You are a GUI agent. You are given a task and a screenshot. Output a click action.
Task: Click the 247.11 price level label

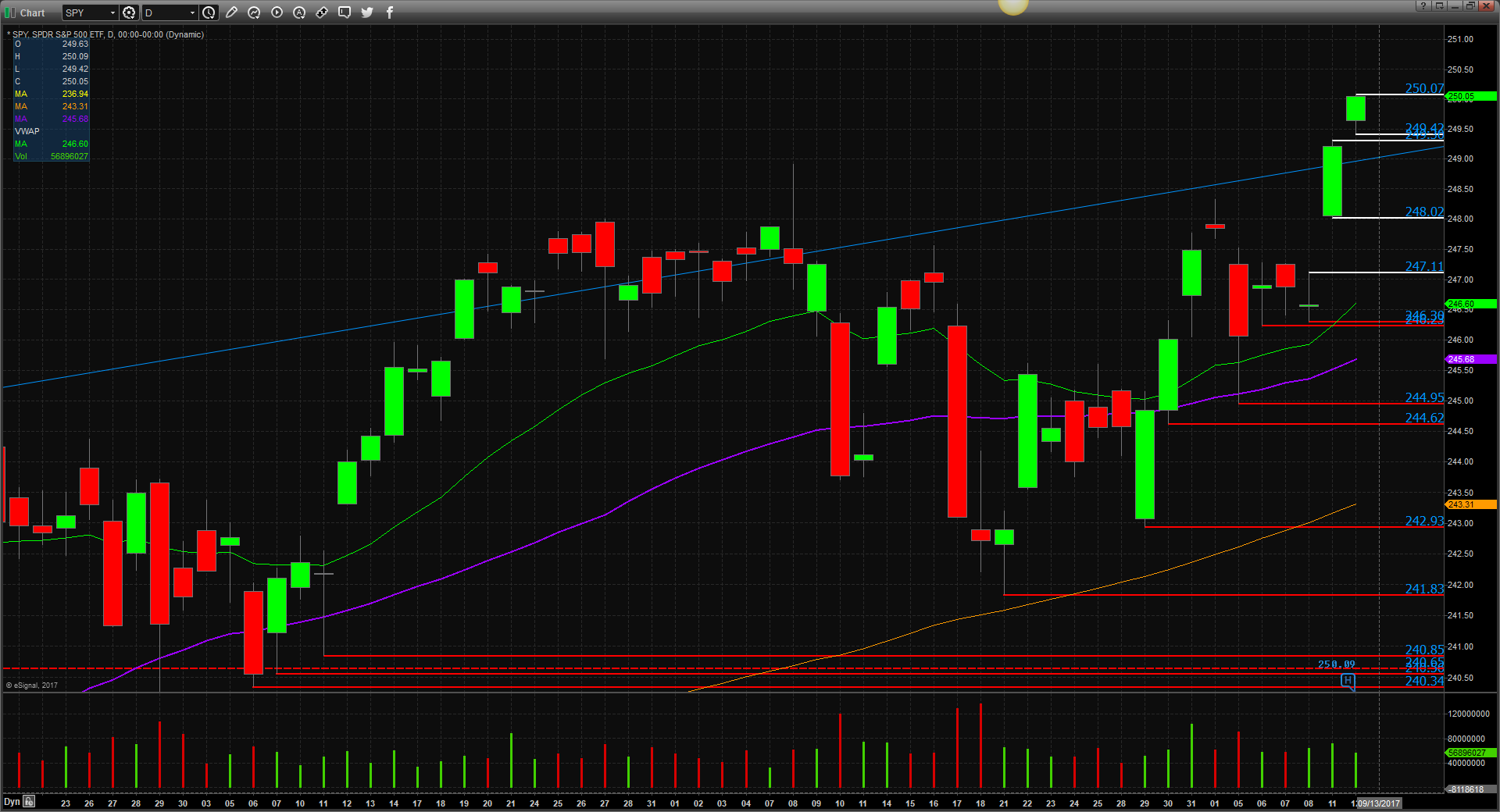pyautogui.click(x=1424, y=266)
